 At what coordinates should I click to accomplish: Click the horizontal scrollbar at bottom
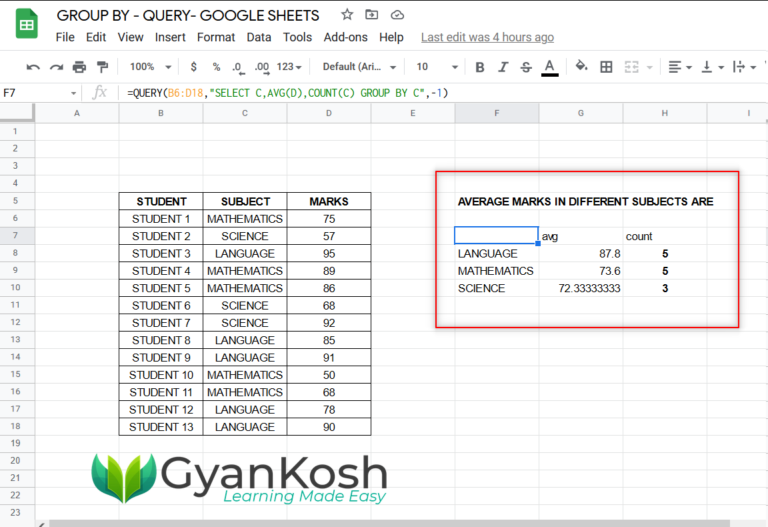click(x=389, y=524)
